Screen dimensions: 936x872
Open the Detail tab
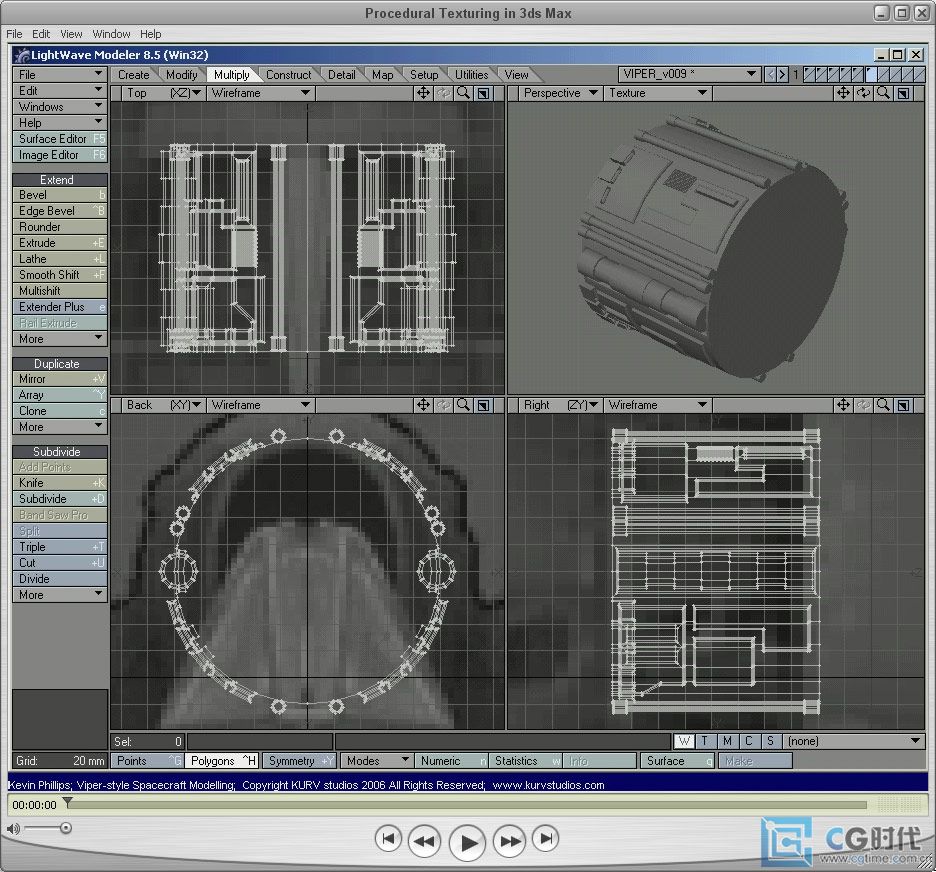pos(341,75)
